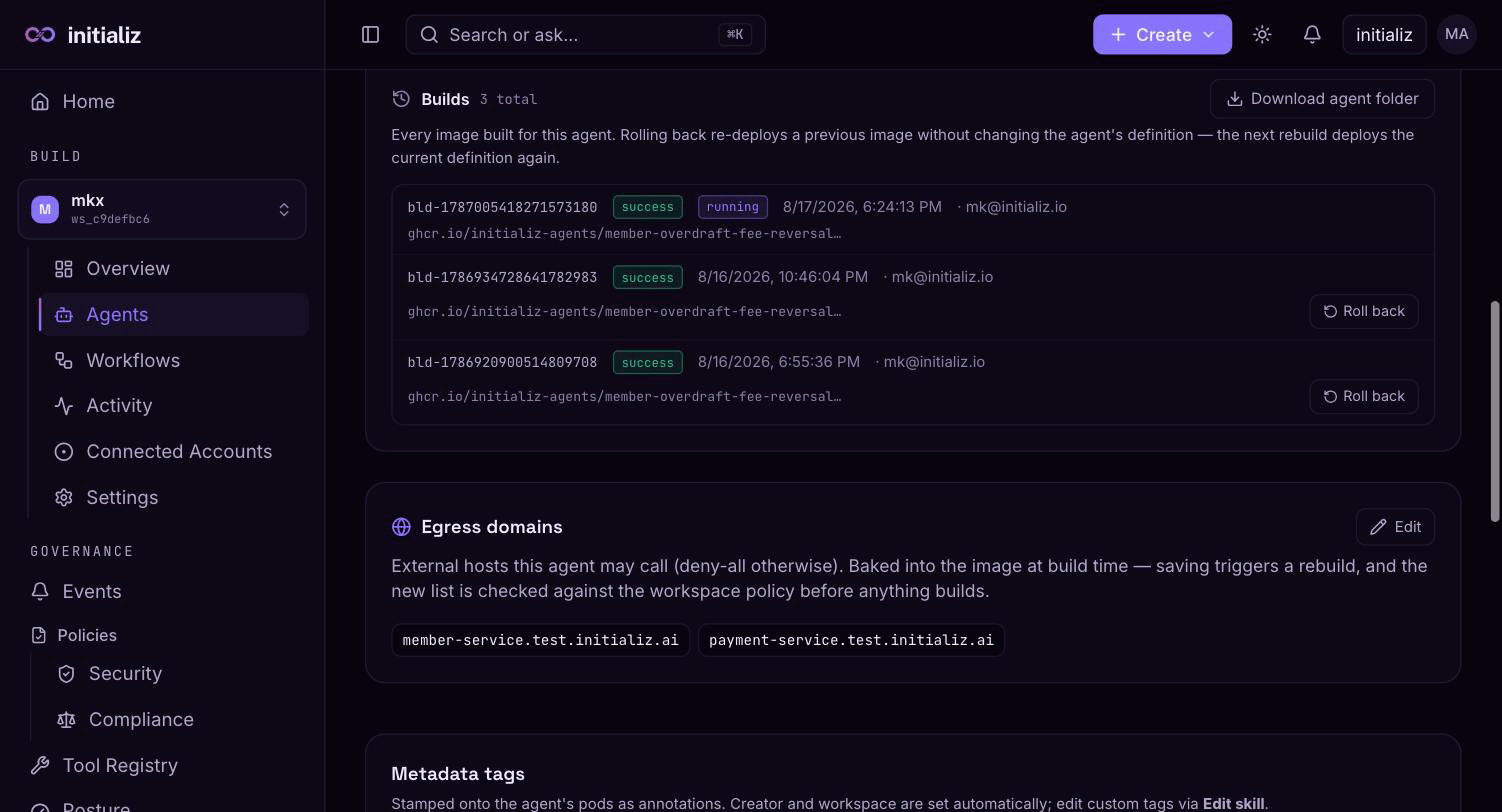Edit the Egress domains

(x=1395, y=527)
